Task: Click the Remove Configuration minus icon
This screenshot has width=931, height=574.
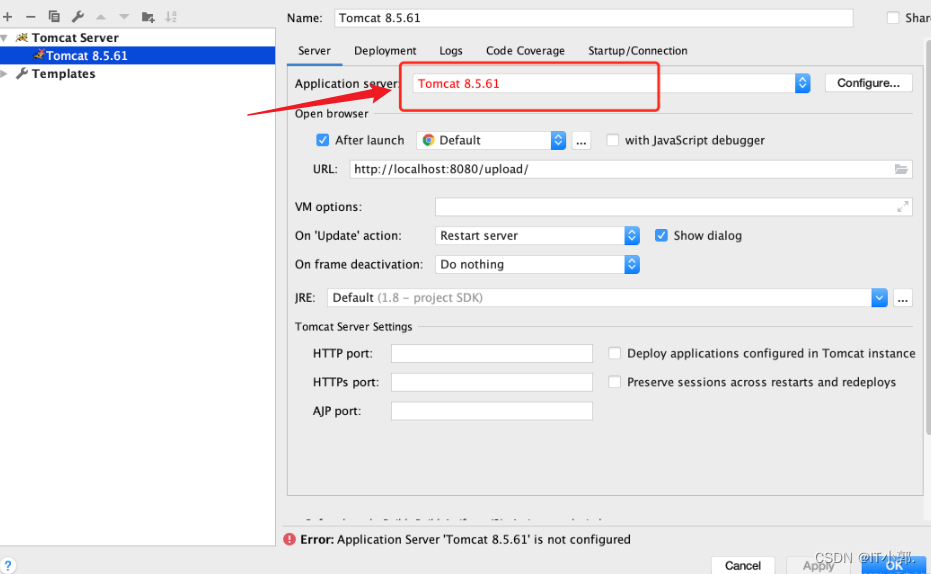Action: [x=30, y=17]
